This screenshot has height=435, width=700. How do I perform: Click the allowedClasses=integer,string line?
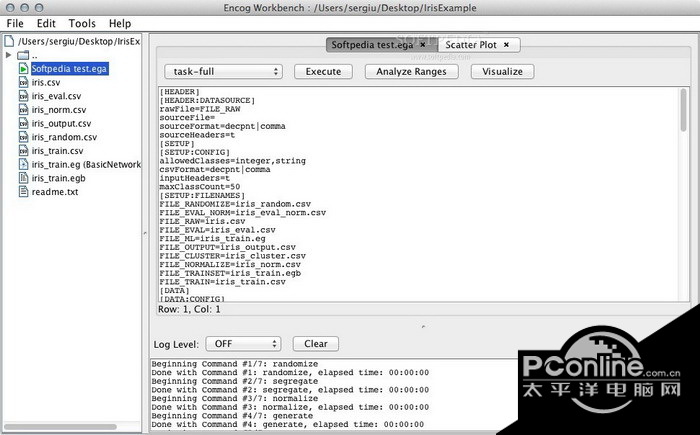[233, 161]
